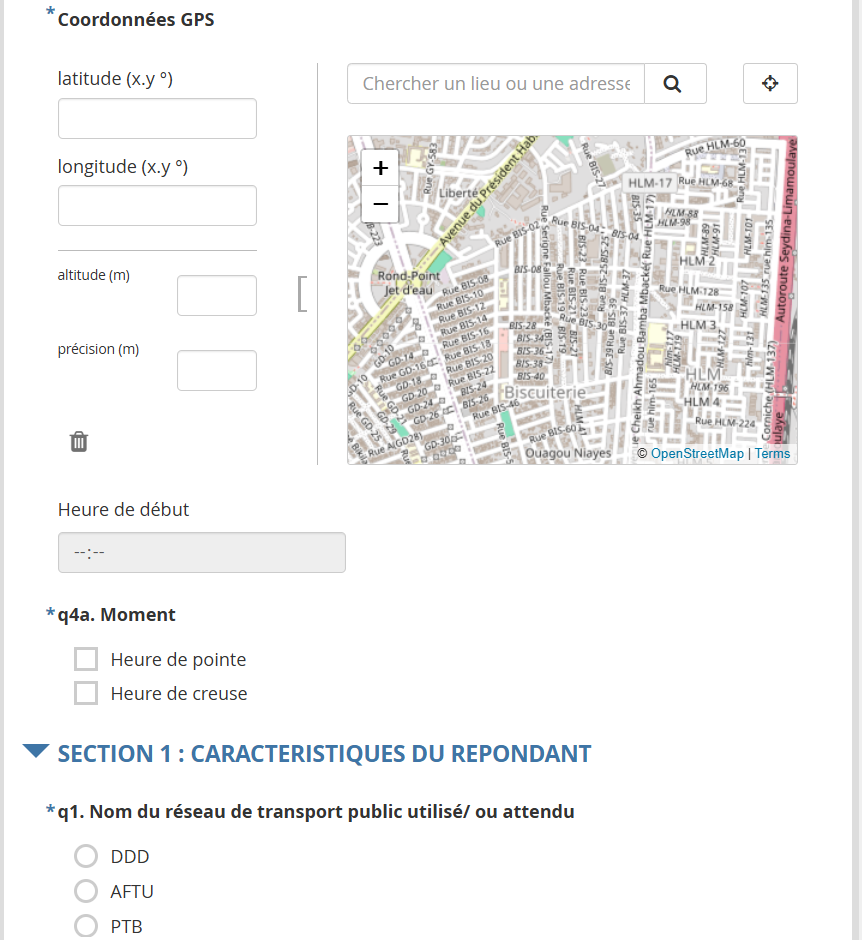Select the DDD radio option
Viewport: 862px width, 940px height.
(87, 856)
